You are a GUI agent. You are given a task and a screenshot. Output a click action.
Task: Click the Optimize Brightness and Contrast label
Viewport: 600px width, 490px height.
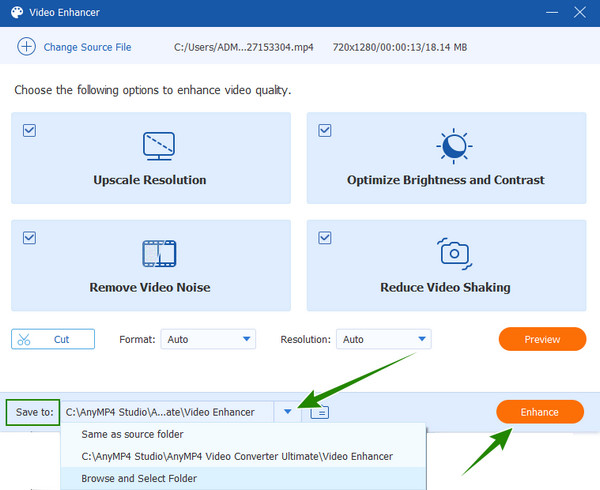(x=446, y=180)
